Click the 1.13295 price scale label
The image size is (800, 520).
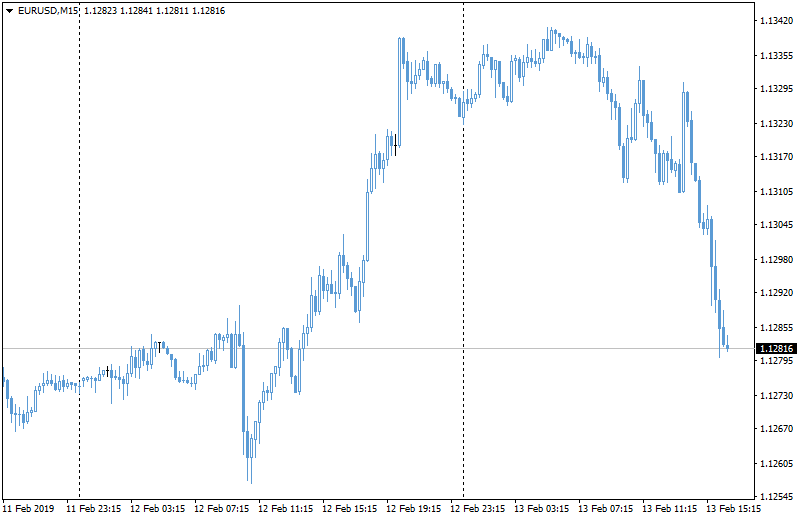776,89
